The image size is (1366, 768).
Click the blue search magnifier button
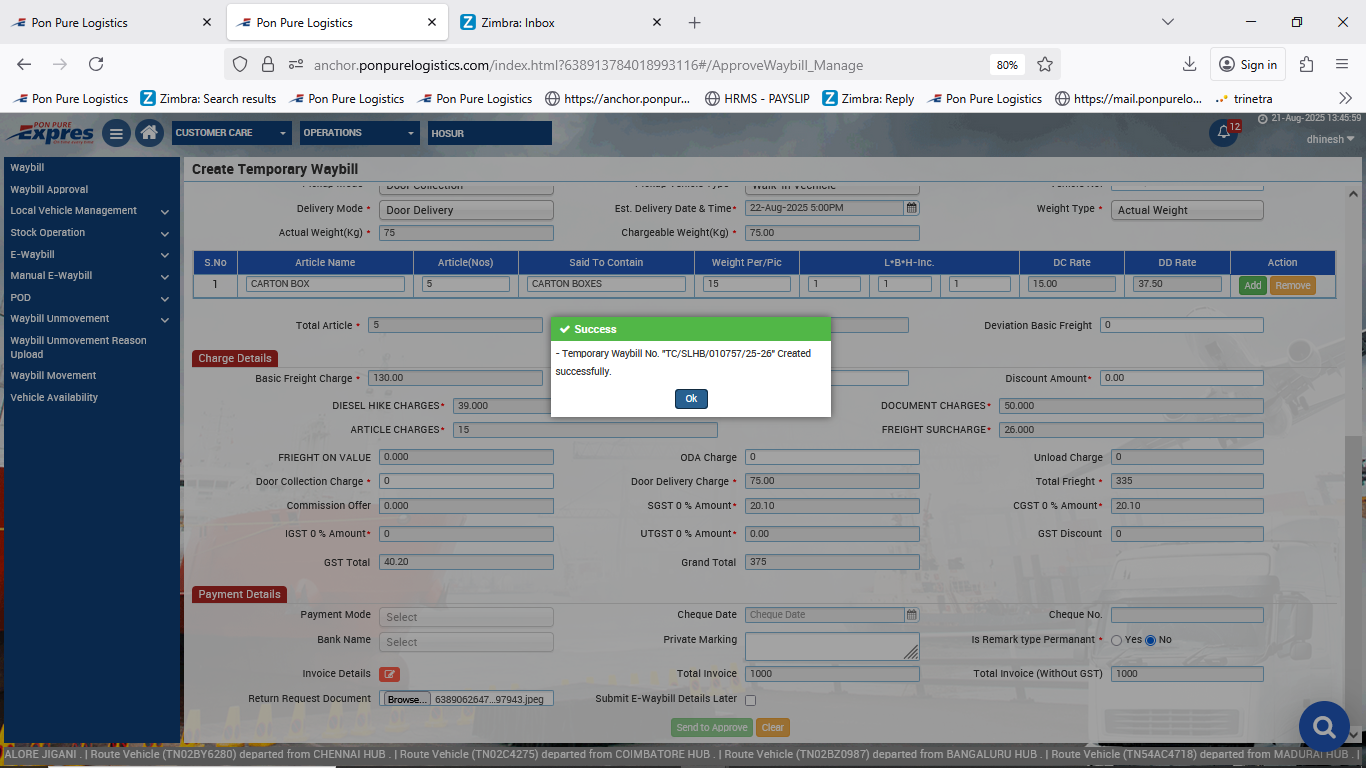click(x=1324, y=726)
